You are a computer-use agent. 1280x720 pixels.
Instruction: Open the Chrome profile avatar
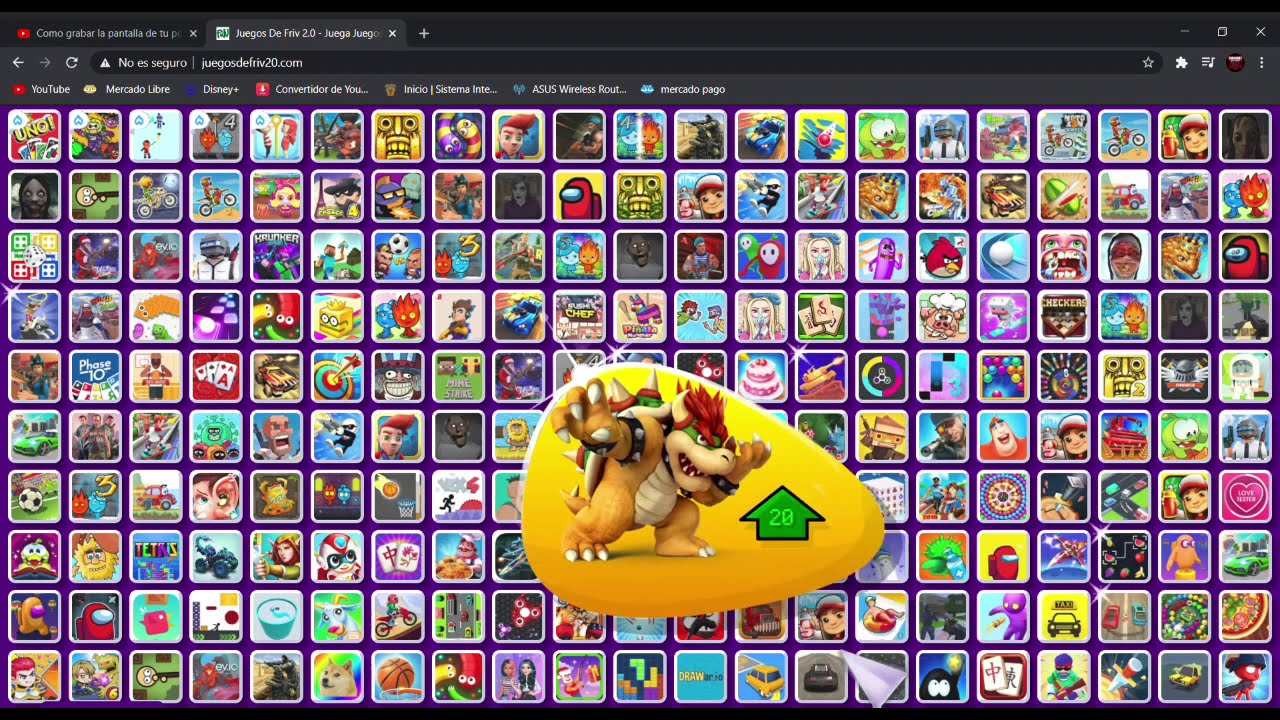tap(1235, 62)
